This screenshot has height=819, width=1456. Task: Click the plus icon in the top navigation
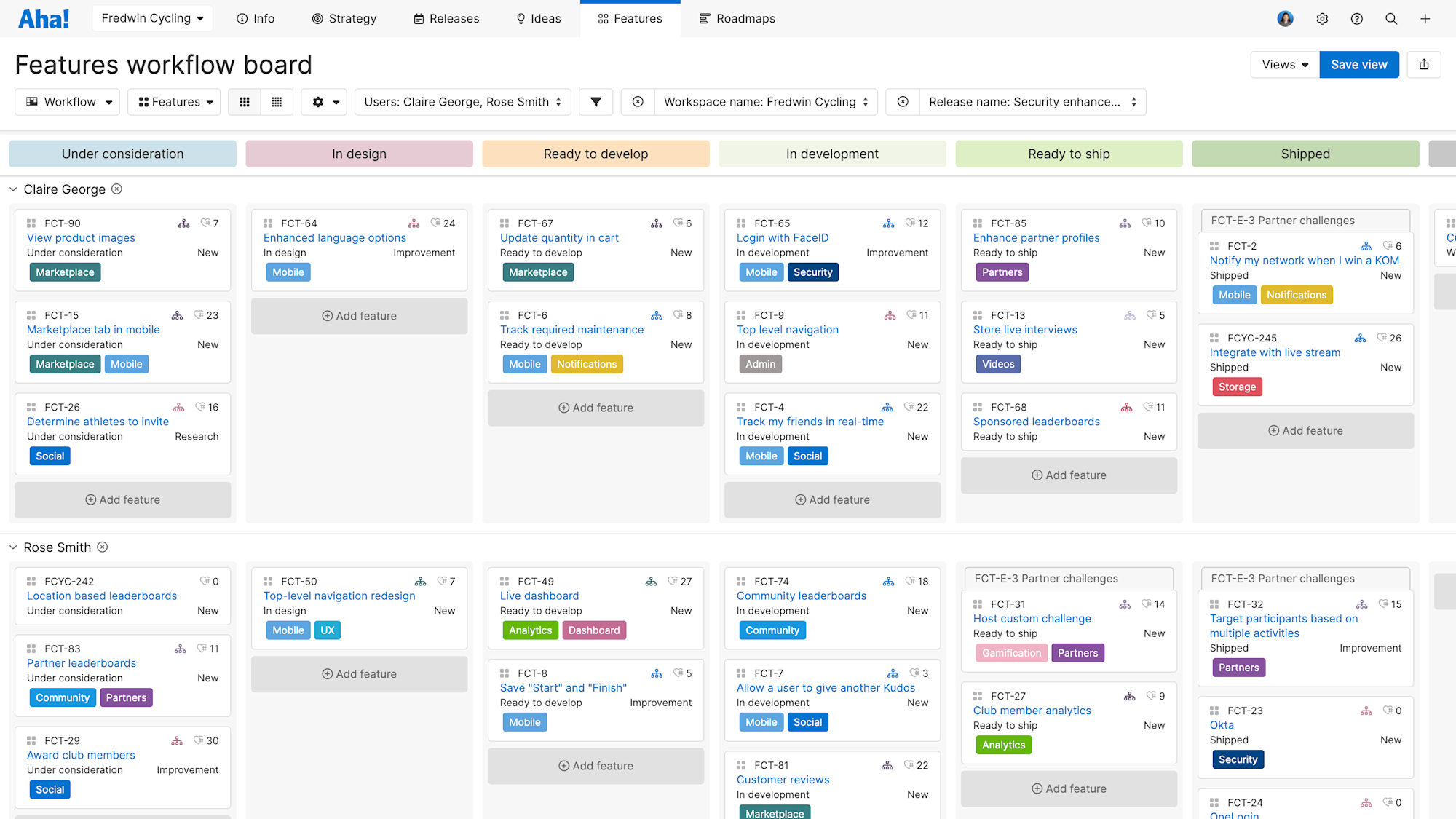(x=1425, y=18)
